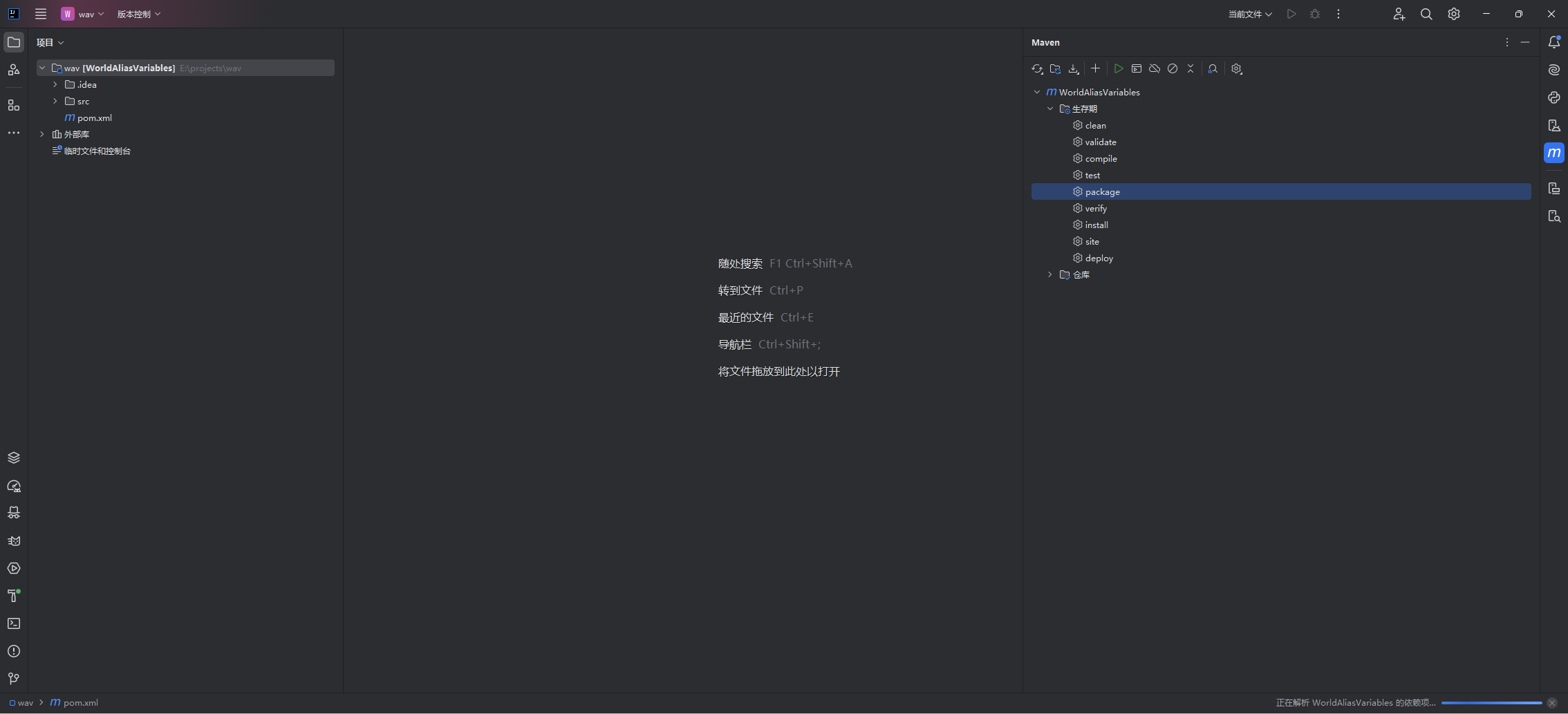Open the 版本控制 menu
1568x714 pixels.
tap(138, 14)
